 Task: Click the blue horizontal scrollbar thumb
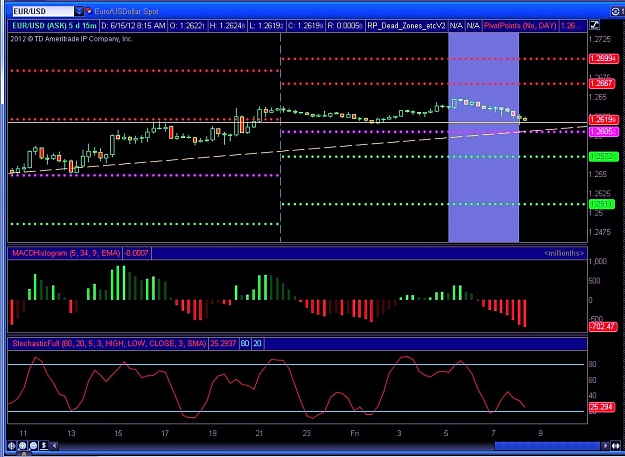pyautogui.click(x=547, y=445)
